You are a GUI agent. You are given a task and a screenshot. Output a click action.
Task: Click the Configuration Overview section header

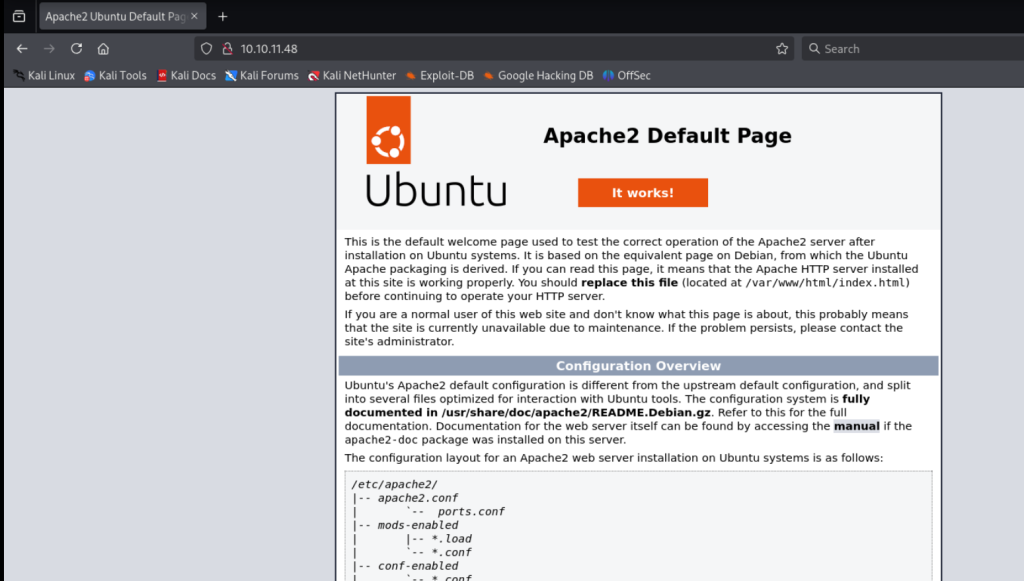pos(638,366)
